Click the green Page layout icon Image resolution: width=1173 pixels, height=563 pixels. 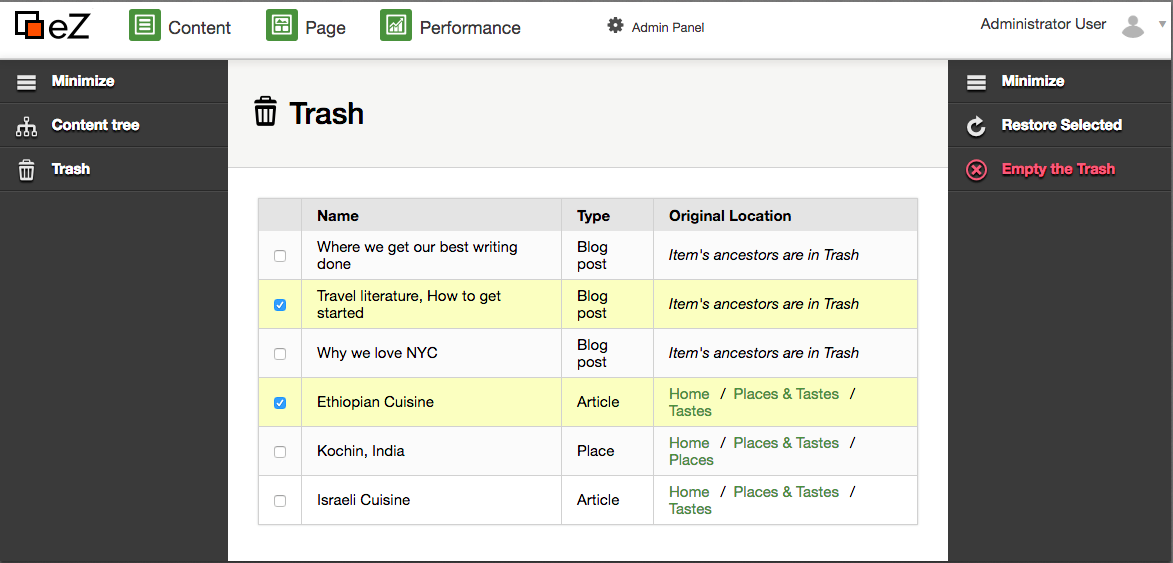pyautogui.click(x=282, y=25)
